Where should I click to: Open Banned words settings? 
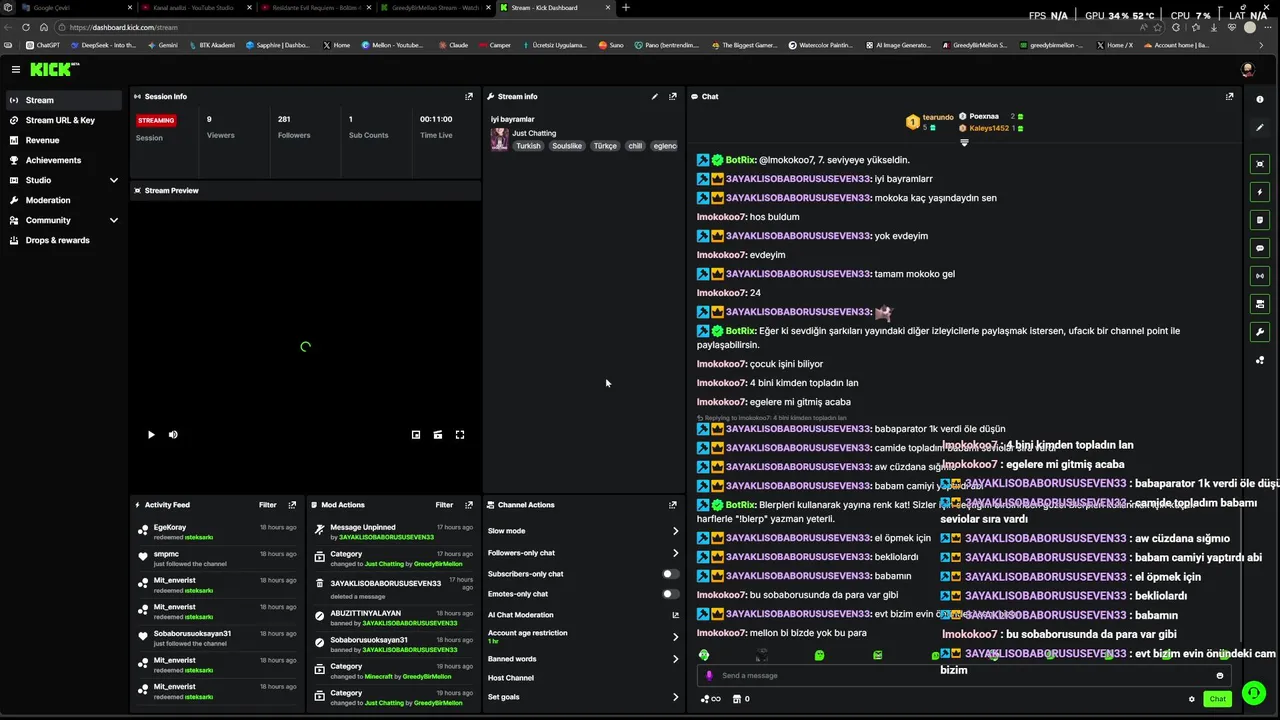click(583, 659)
